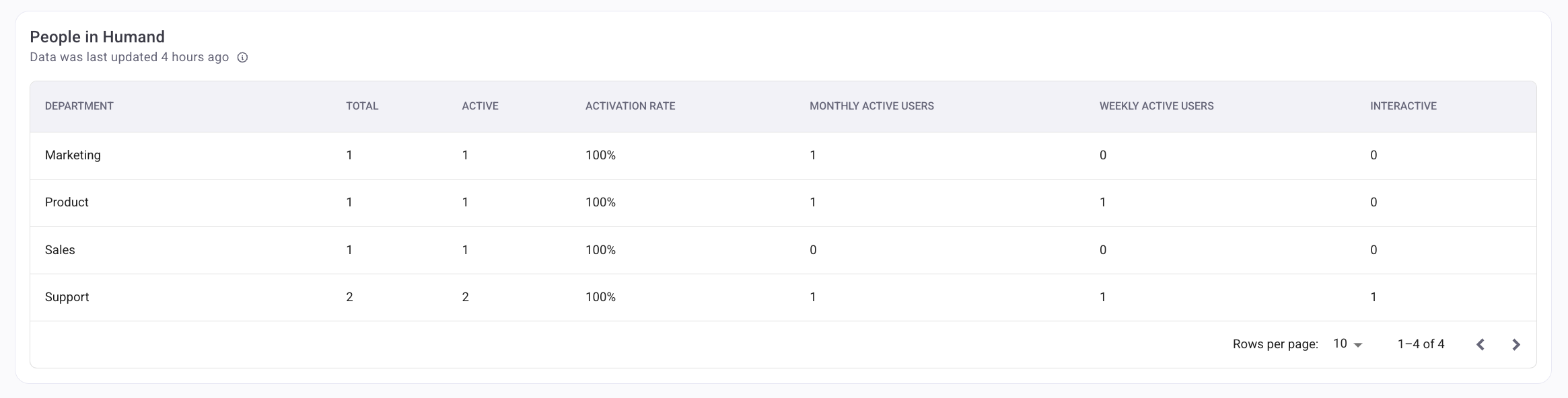Click the Active column header
1568x398 pixels.
pos(480,106)
